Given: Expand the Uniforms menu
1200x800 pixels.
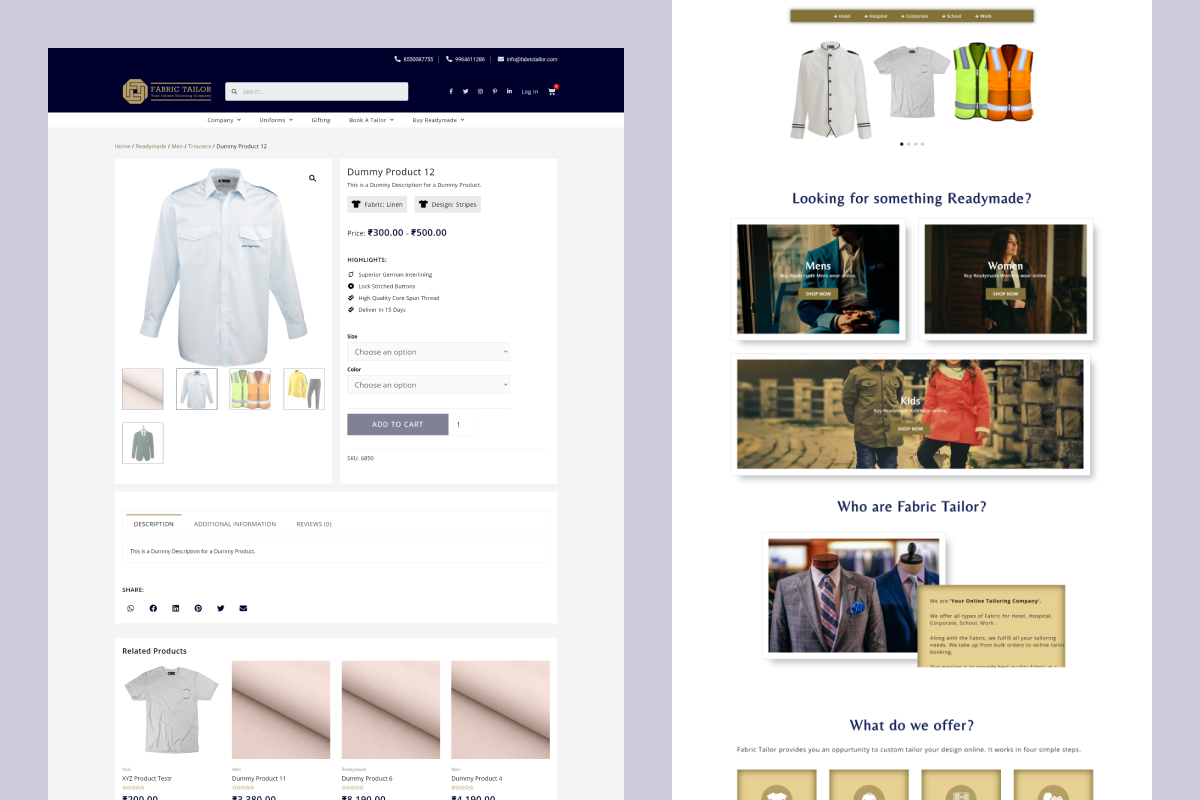Looking at the screenshot, I should [x=276, y=120].
